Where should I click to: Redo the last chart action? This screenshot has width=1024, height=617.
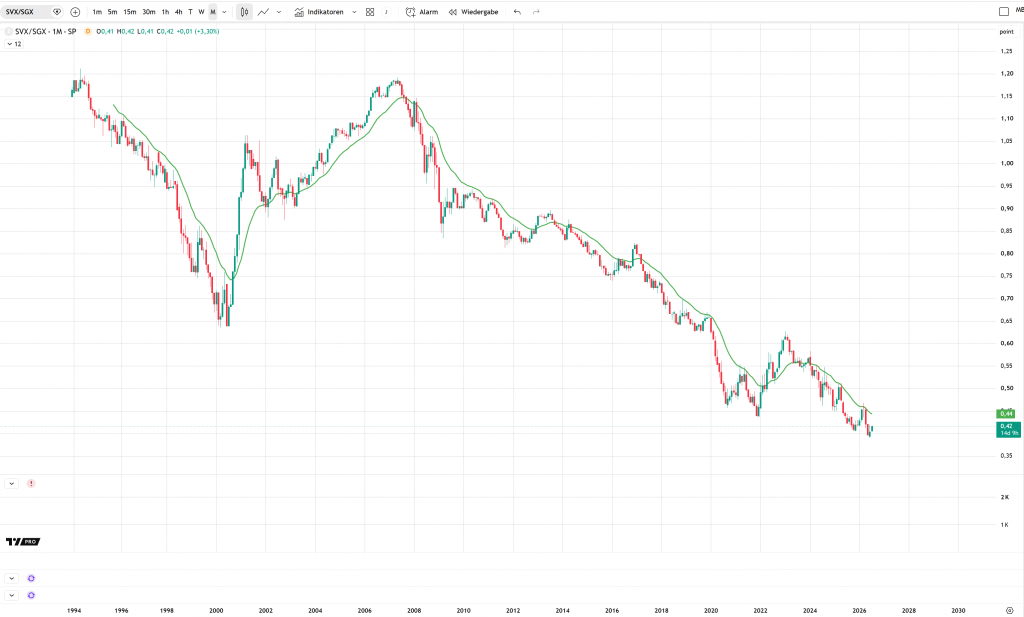pyautogui.click(x=536, y=12)
